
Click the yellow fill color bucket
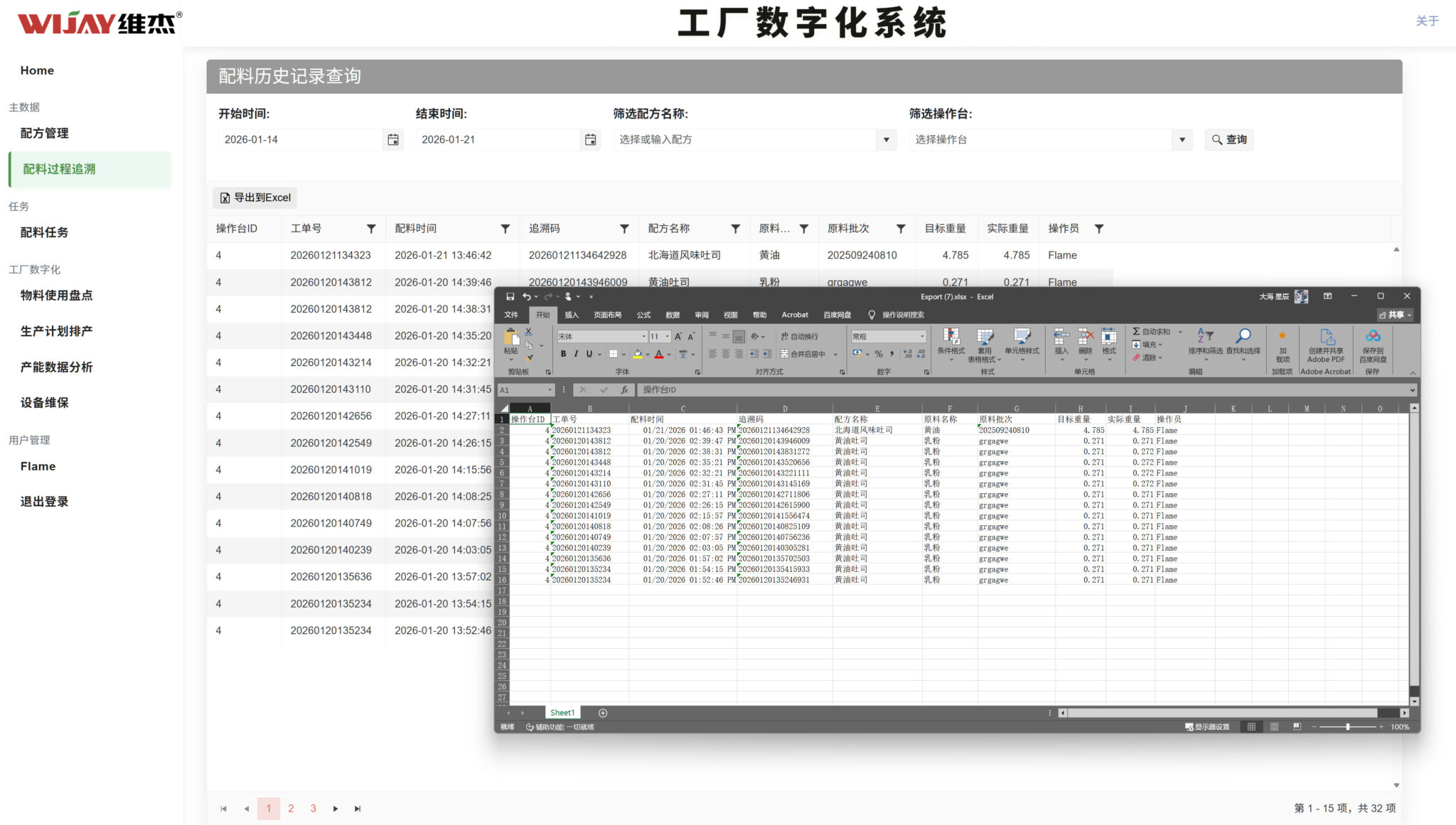pyautogui.click(x=638, y=354)
